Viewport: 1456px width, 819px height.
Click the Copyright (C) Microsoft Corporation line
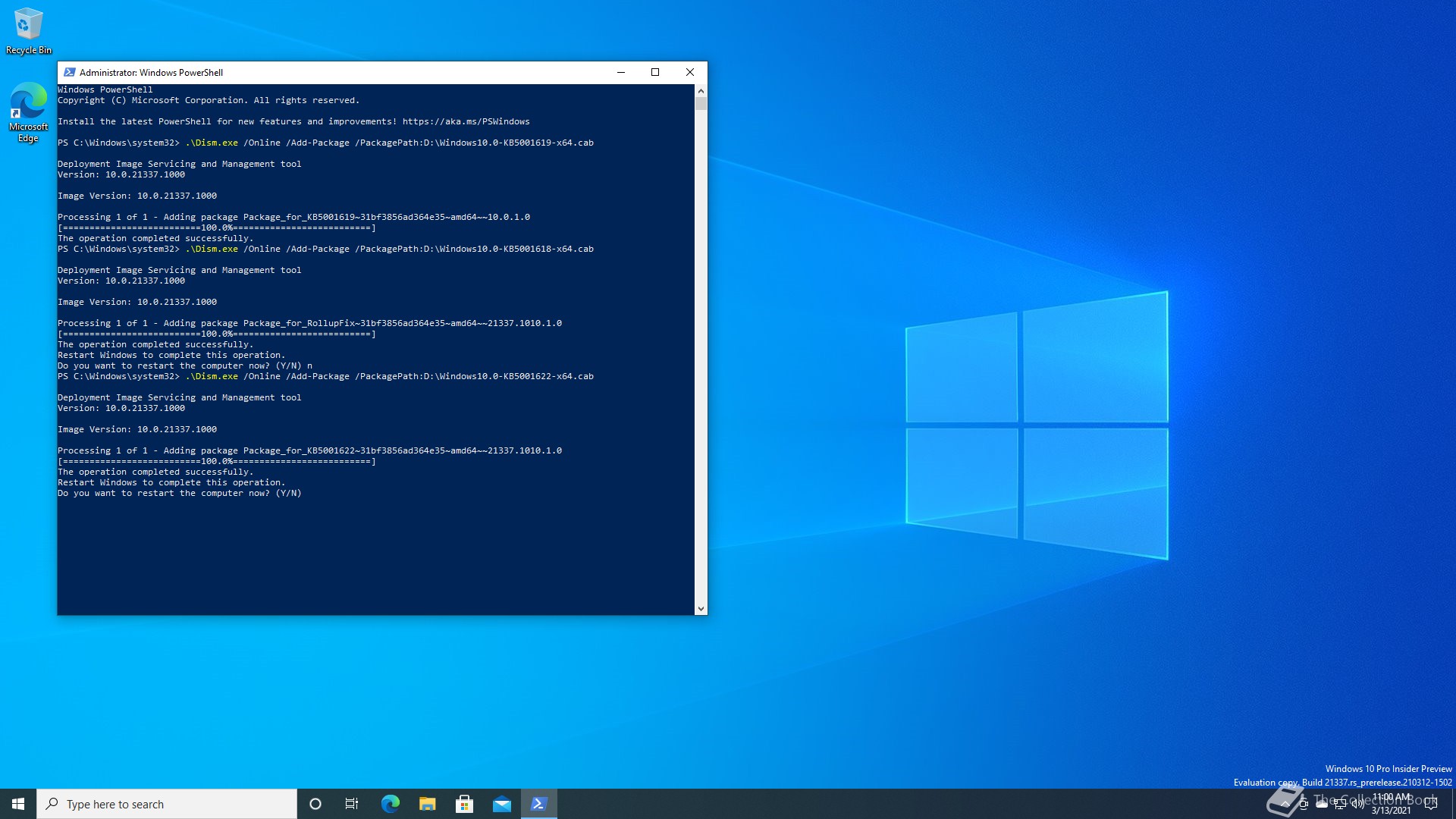(x=209, y=100)
